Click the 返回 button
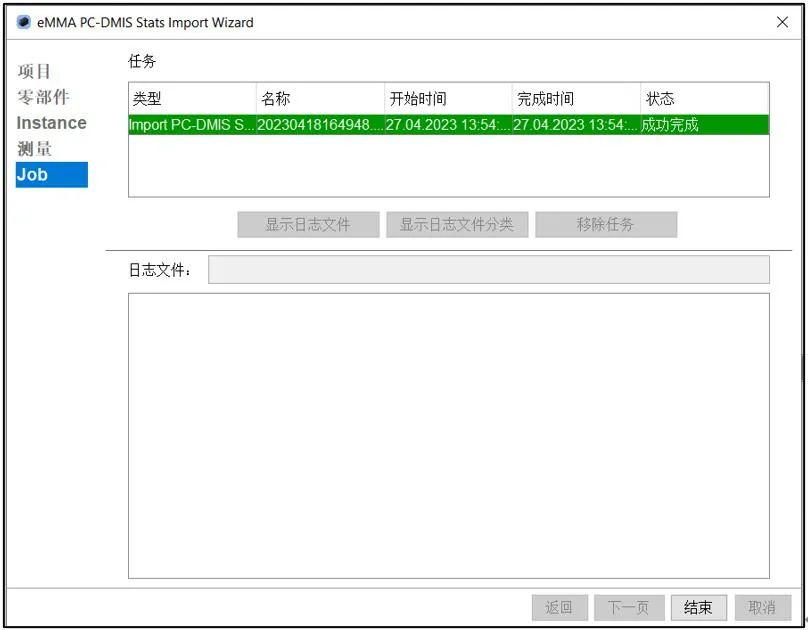This screenshot has height=630, width=808. click(560, 608)
